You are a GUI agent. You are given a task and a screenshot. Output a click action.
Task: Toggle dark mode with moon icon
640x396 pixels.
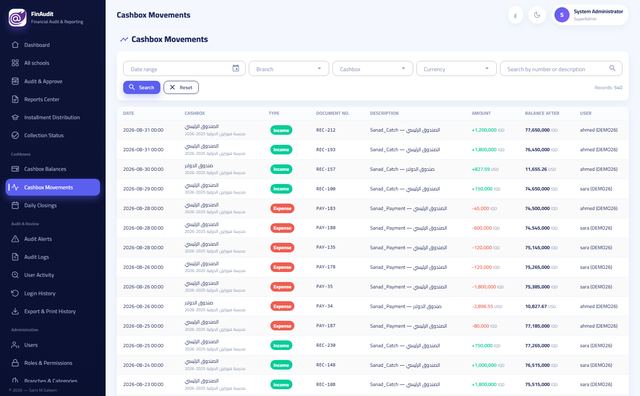coord(537,16)
